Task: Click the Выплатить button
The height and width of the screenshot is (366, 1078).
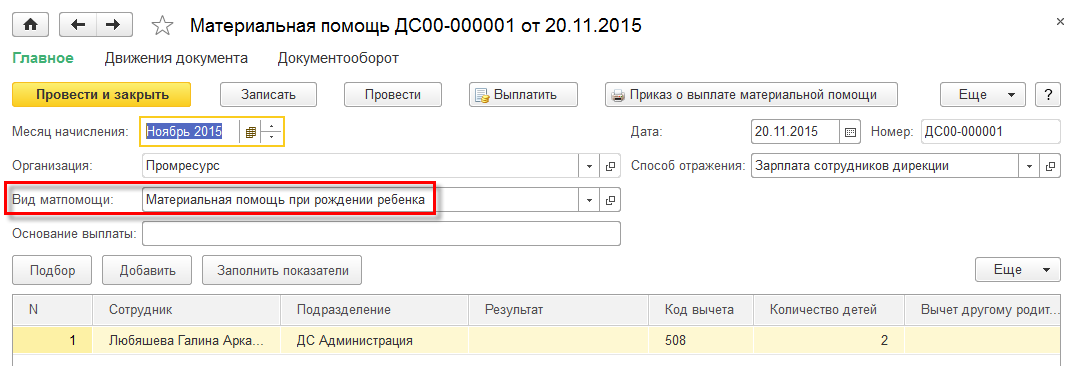Action: (x=524, y=95)
